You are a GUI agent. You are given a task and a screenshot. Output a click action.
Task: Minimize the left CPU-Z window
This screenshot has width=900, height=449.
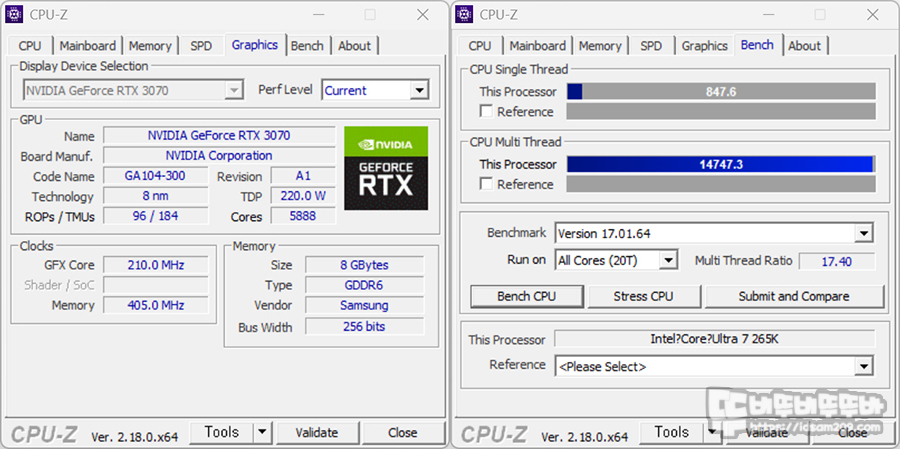(317, 14)
